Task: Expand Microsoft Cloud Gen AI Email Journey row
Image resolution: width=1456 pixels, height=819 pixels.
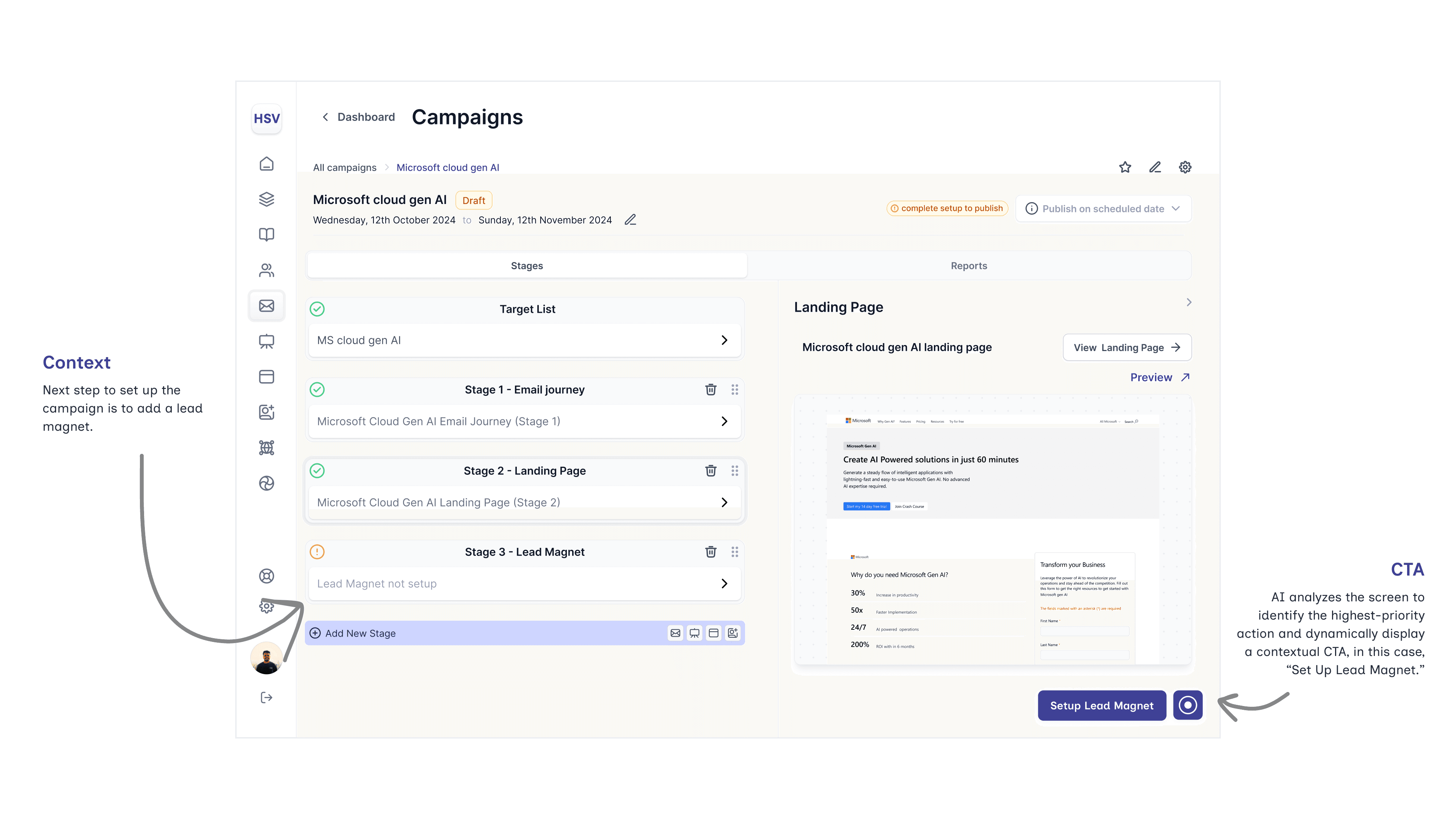Action: pos(524,421)
